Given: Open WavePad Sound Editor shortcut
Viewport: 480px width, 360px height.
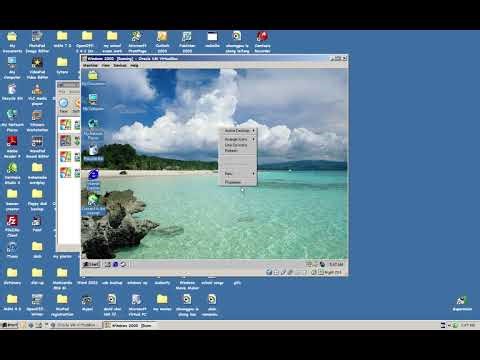Looking at the screenshot, I should 37,147.
